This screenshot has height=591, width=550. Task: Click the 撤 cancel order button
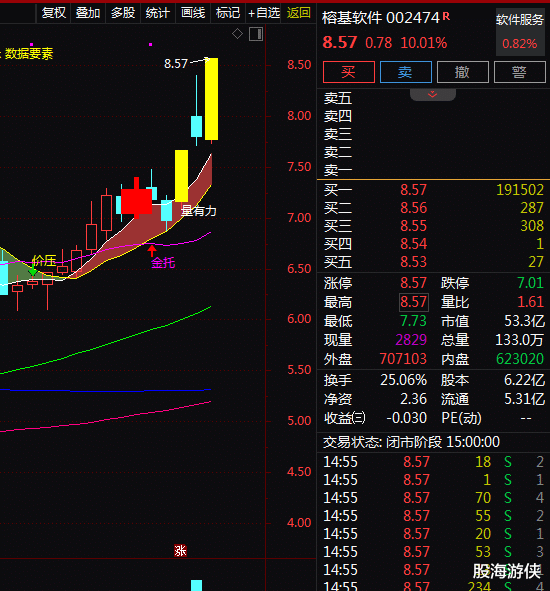pyautogui.click(x=463, y=72)
